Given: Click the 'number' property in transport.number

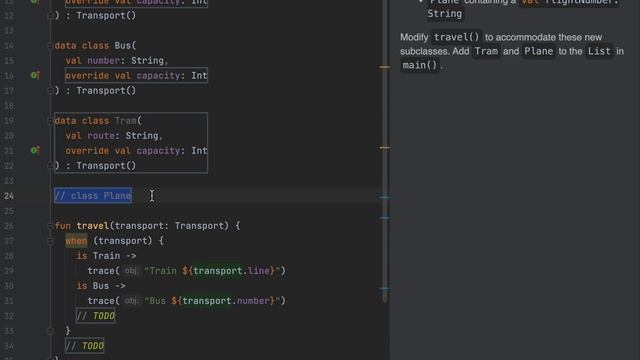Looking at the screenshot, I should point(253,301).
